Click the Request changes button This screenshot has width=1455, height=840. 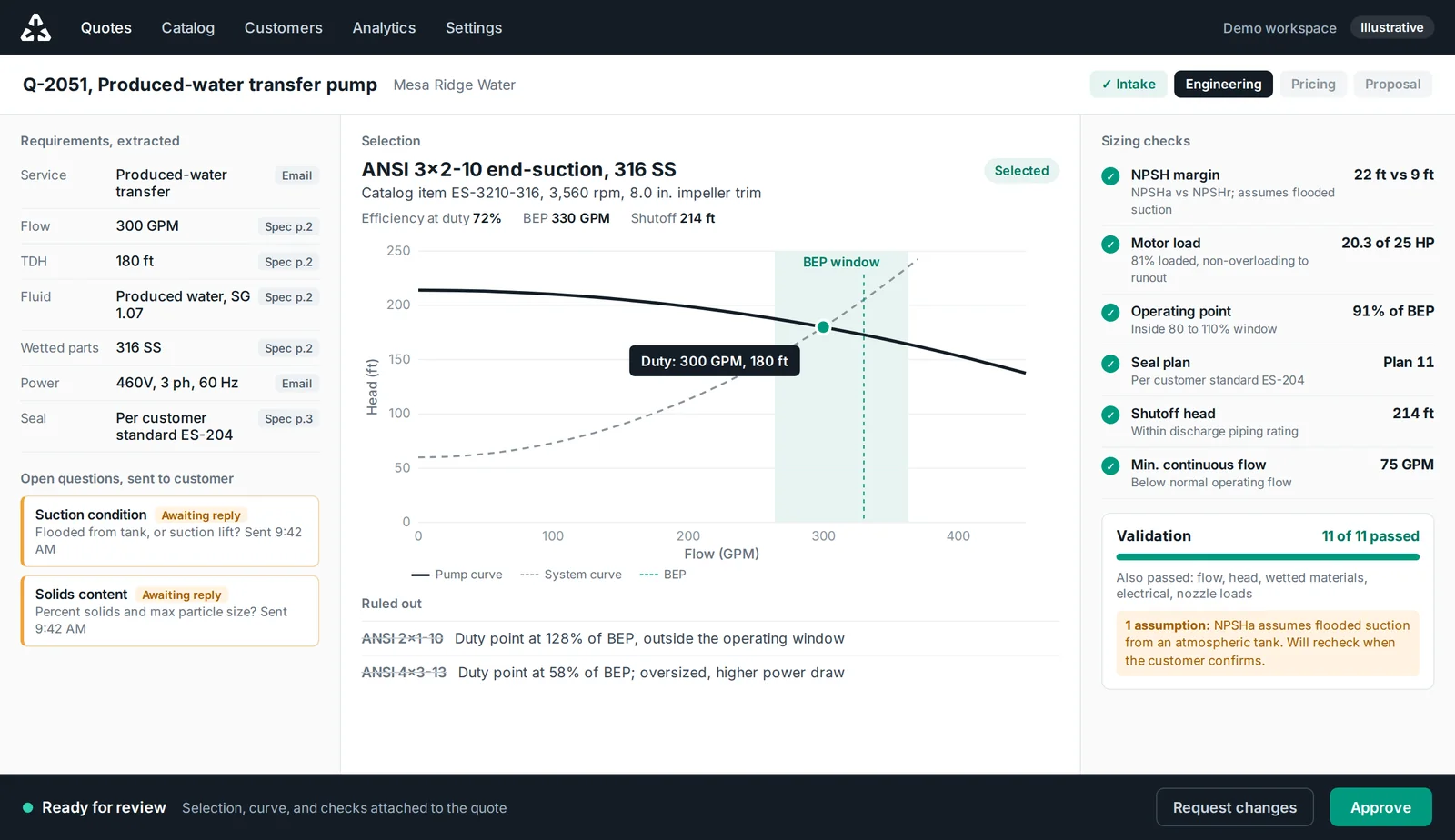(x=1235, y=807)
